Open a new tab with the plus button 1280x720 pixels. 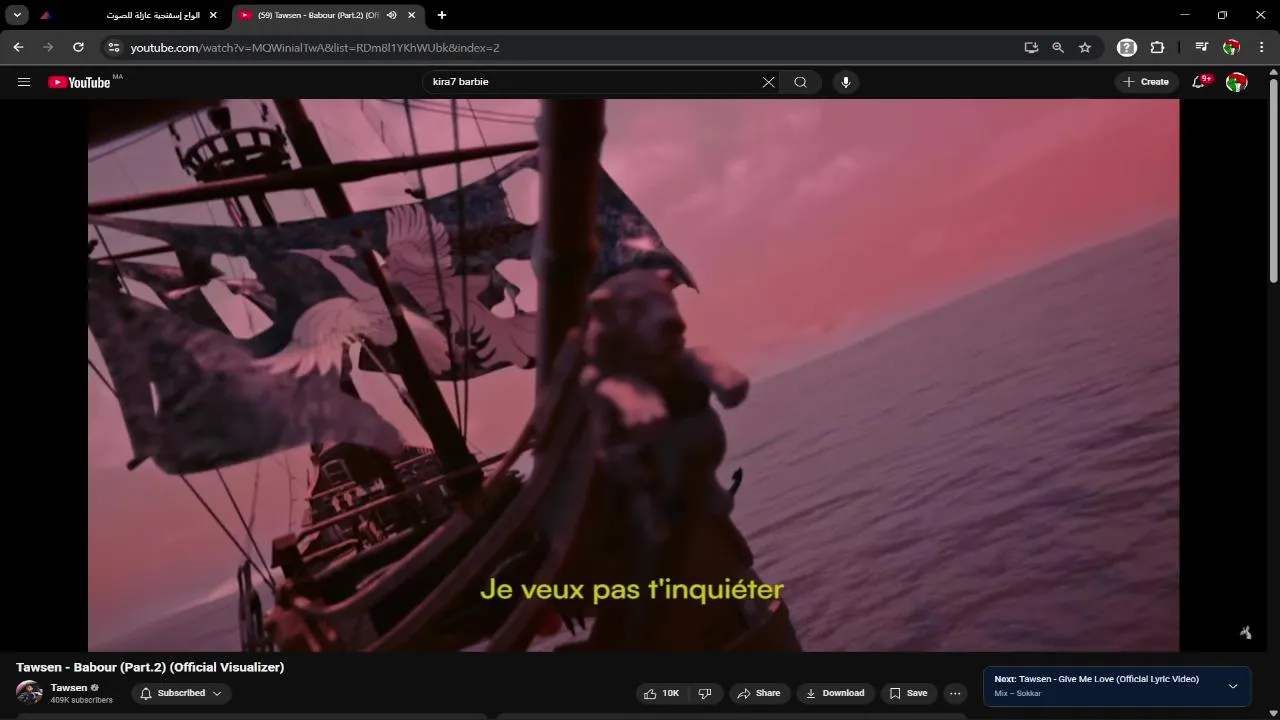pyautogui.click(x=442, y=15)
